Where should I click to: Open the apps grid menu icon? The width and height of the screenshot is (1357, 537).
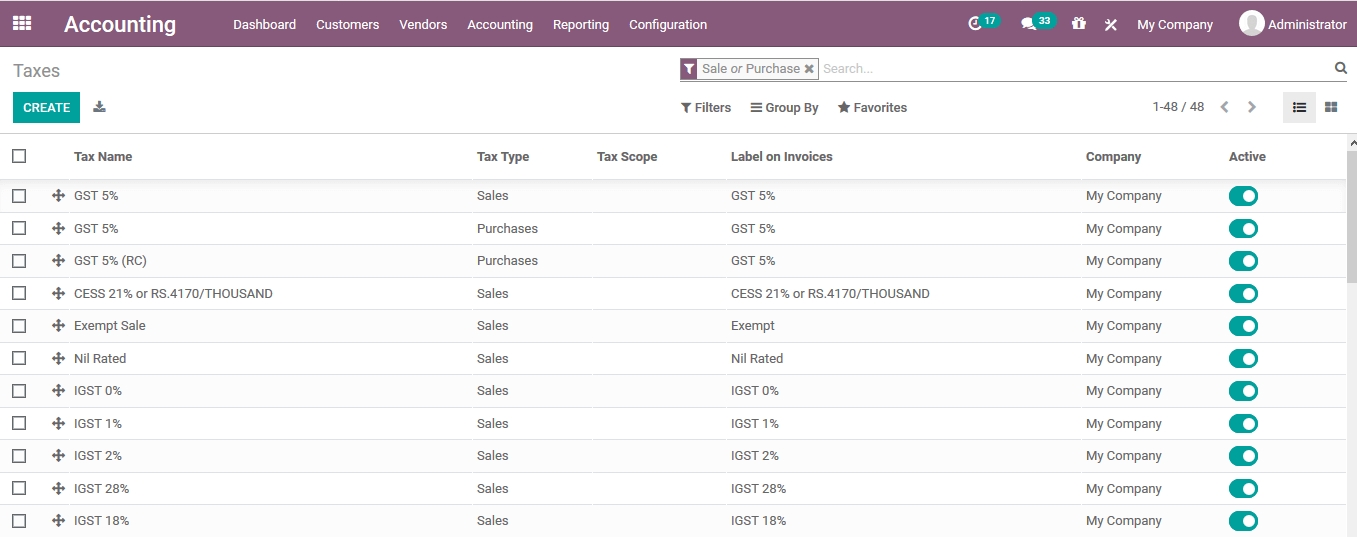(x=22, y=23)
